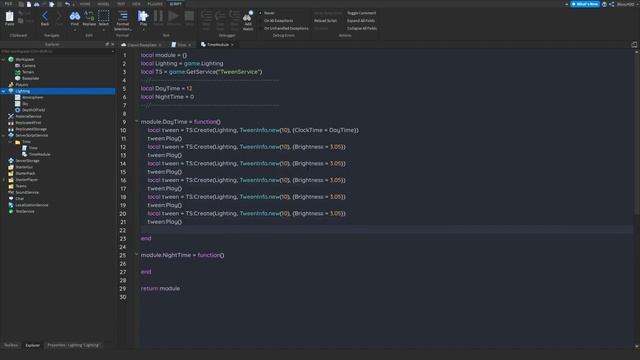
Task: Open the Explorer filter dropdown arrow
Action: (113, 51)
